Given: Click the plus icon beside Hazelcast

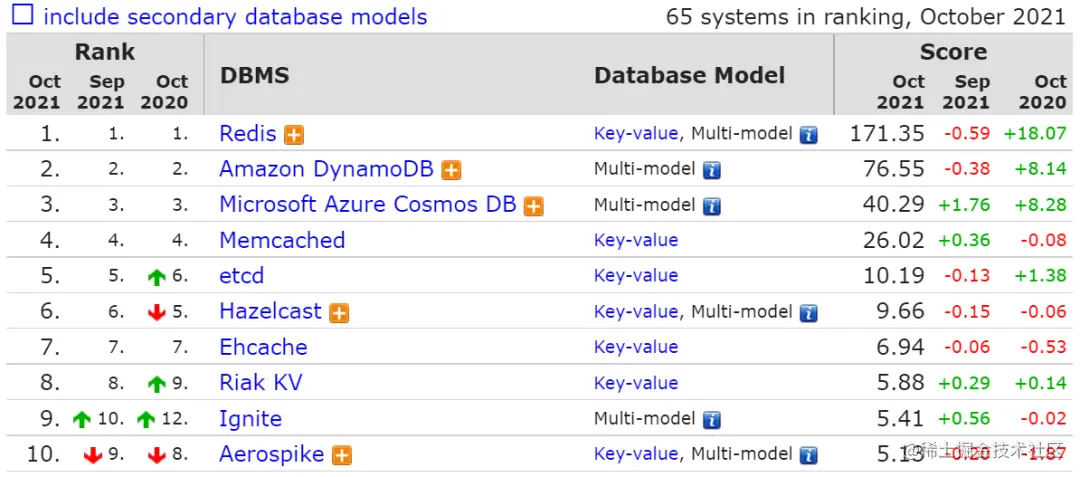Looking at the screenshot, I should coord(340,313).
